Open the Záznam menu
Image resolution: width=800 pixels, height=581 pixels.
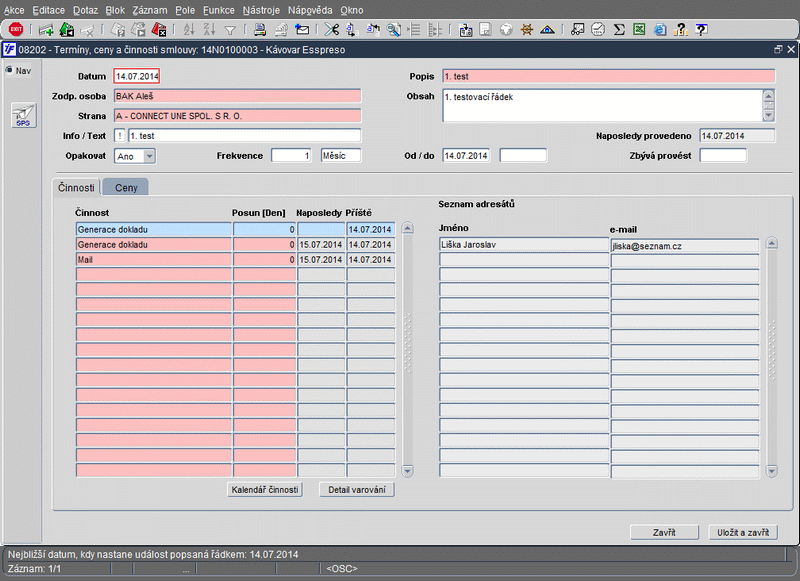pos(149,9)
